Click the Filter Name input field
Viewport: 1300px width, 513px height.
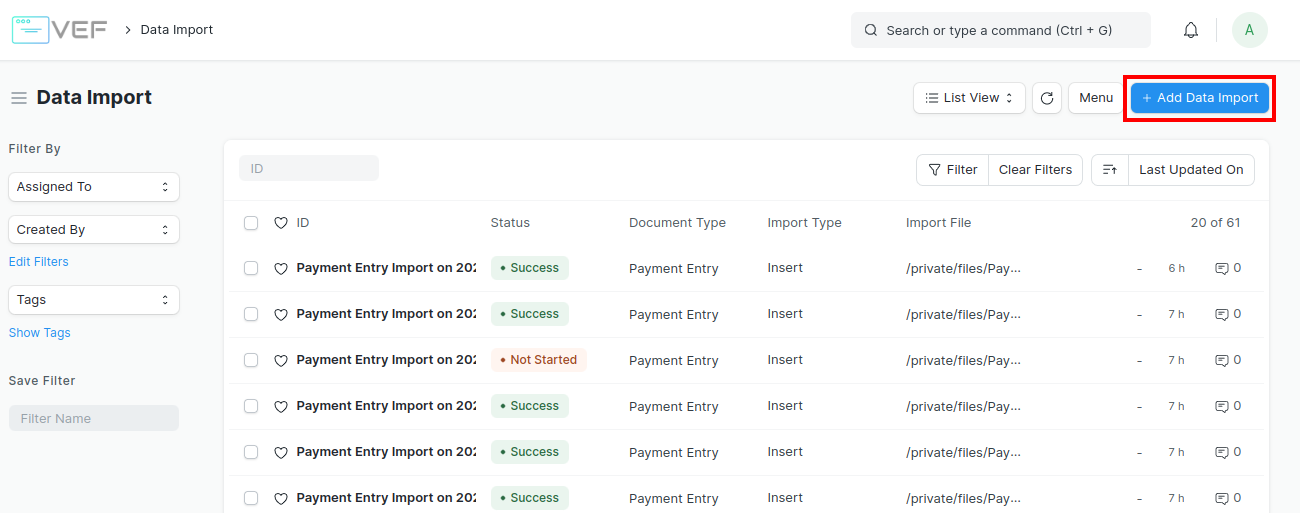click(94, 418)
